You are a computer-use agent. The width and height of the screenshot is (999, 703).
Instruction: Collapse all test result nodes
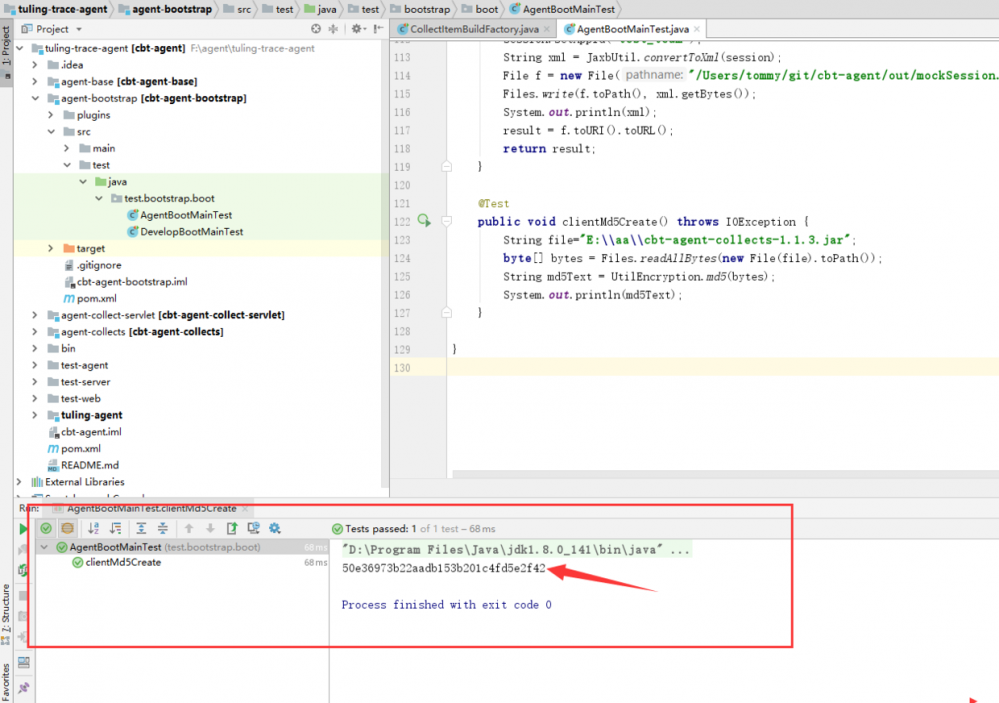163,528
